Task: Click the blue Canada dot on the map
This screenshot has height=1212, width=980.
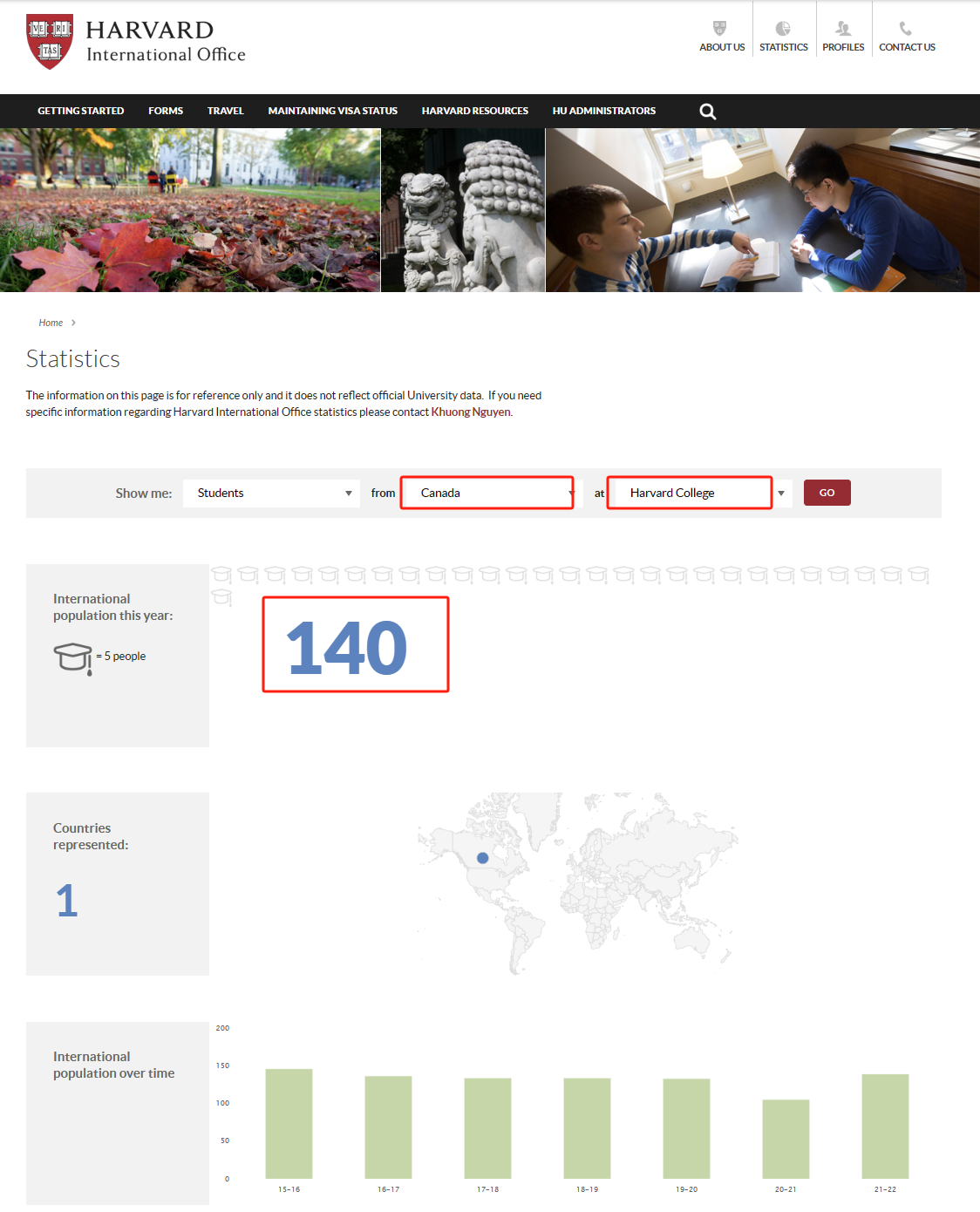Action: click(x=483, y=858)
